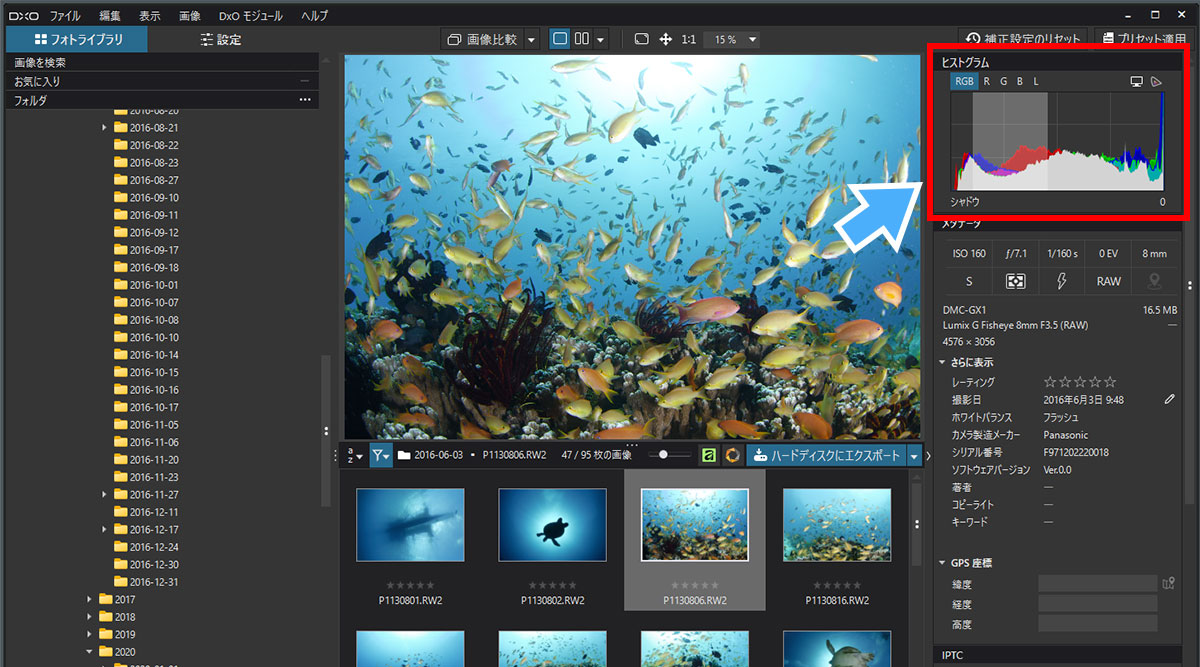
Task: Toggle histogram destination gamut warning icon
Action: point(1157,81)
